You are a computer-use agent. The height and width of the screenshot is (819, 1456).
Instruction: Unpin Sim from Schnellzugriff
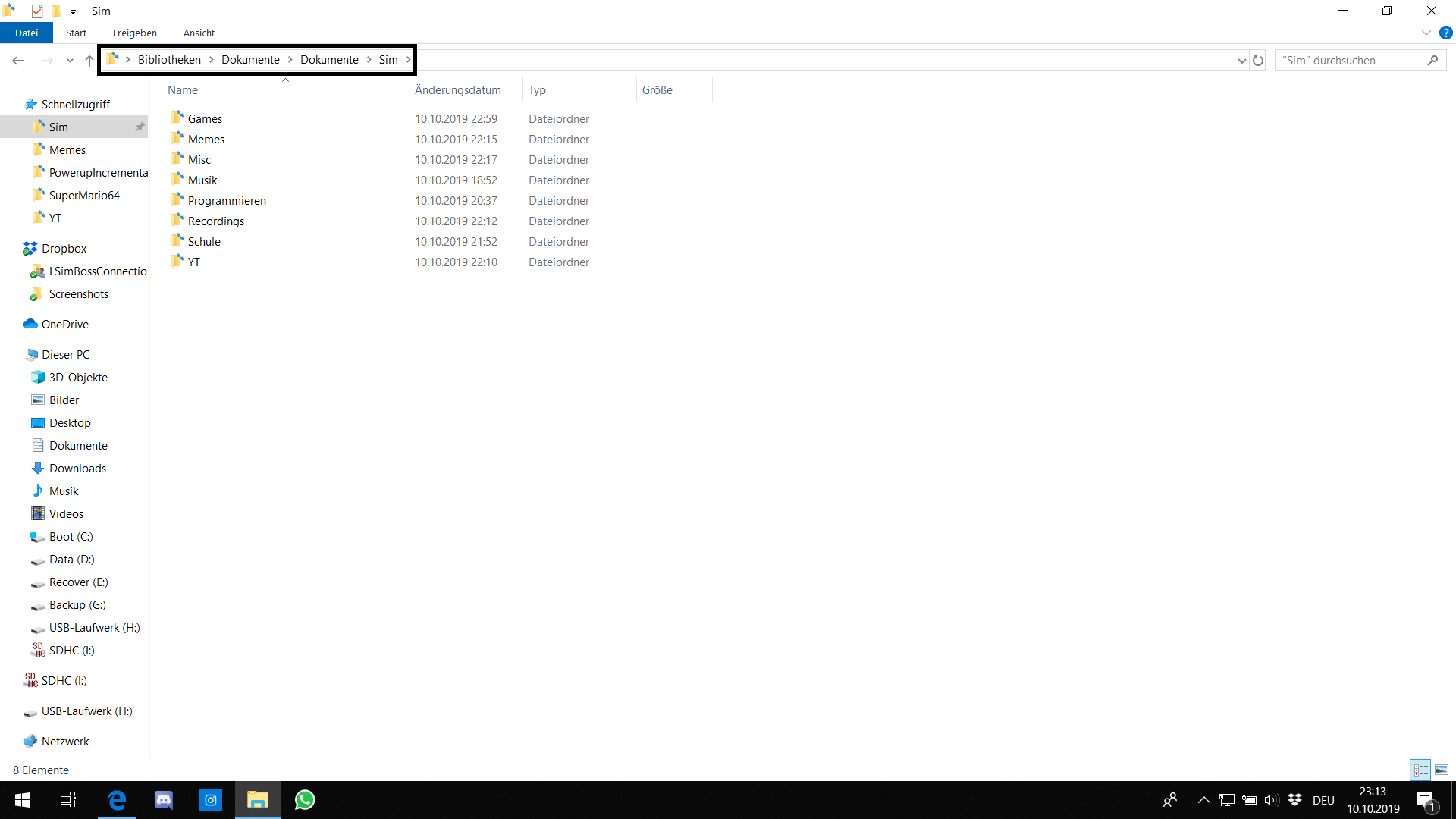coord(140,127)
